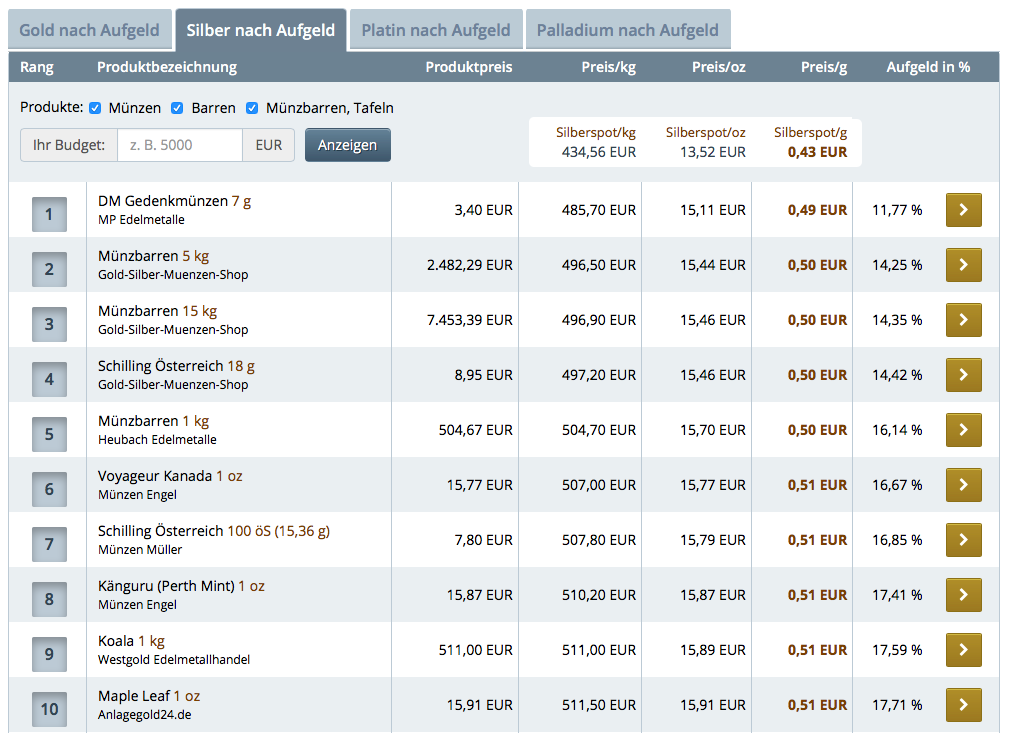
Task: Open Platin nach Aufgeld tab
Action: [436, 30]
